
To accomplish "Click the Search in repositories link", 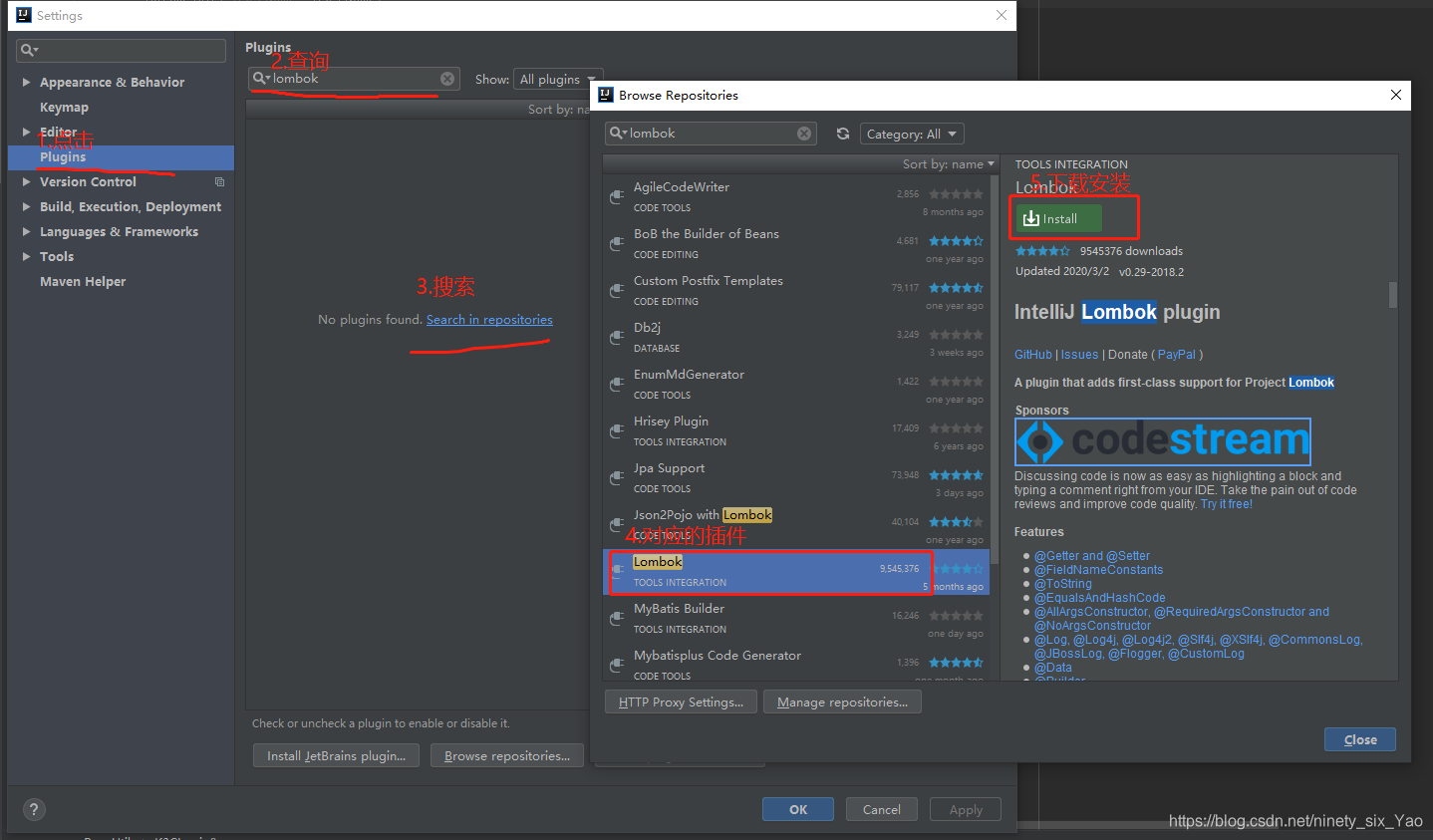I will pos(489,320).
